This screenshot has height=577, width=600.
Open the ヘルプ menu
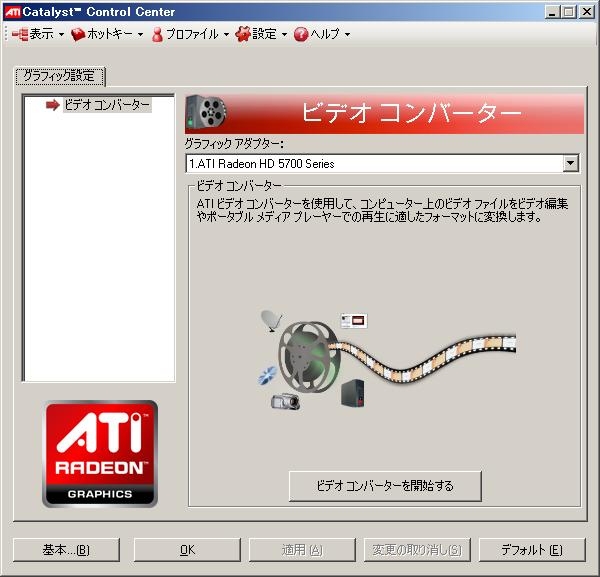[x=322, y=34]
